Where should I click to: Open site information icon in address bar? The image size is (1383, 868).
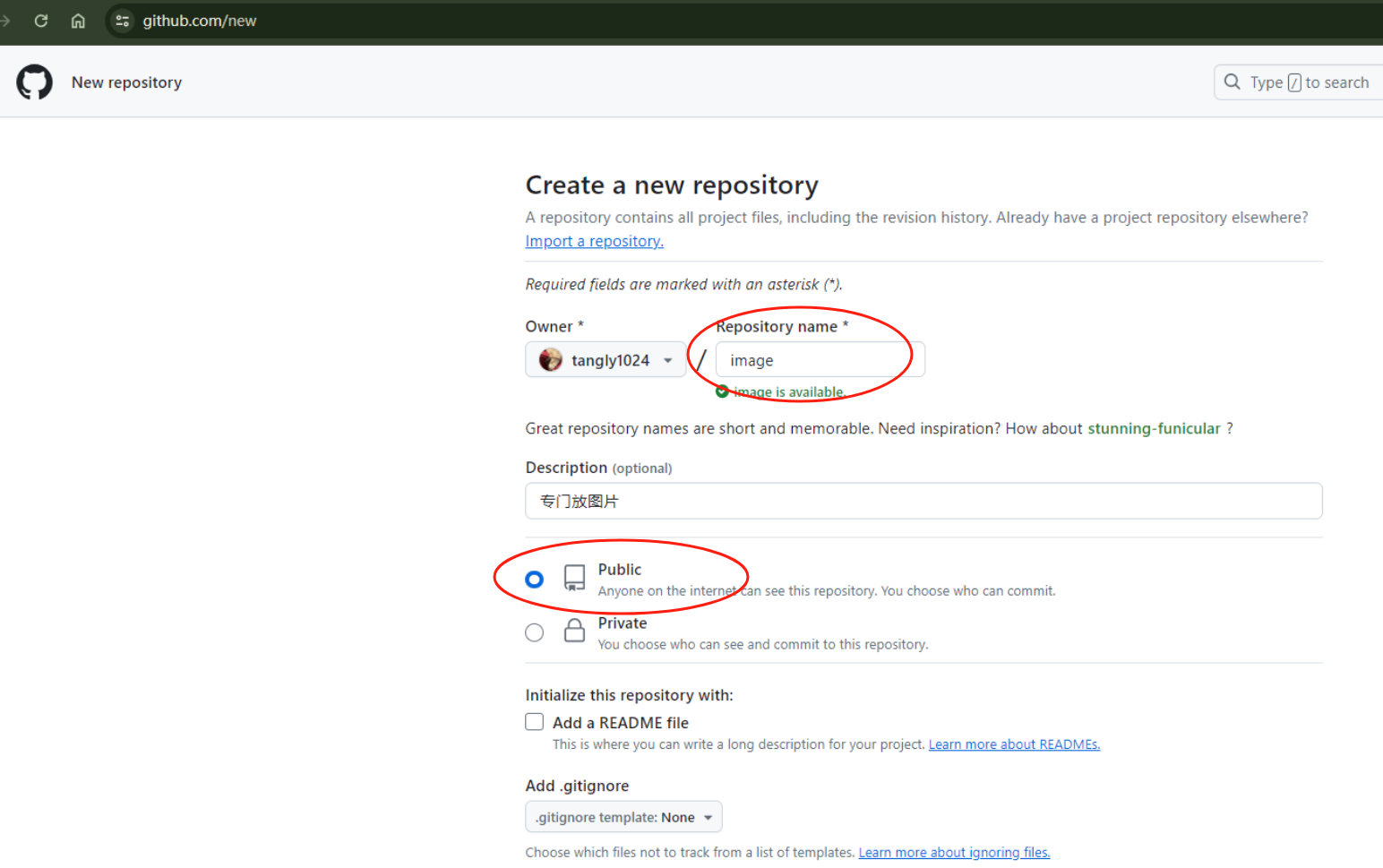(123, 21)
